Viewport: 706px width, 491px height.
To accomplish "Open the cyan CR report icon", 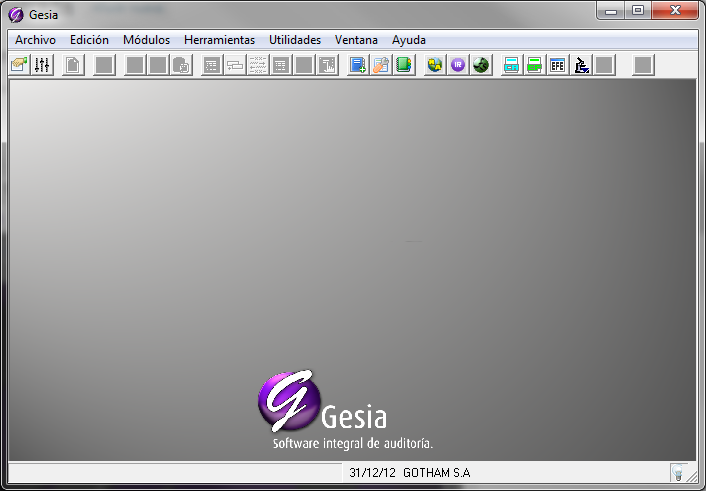I will coord(511,65).
